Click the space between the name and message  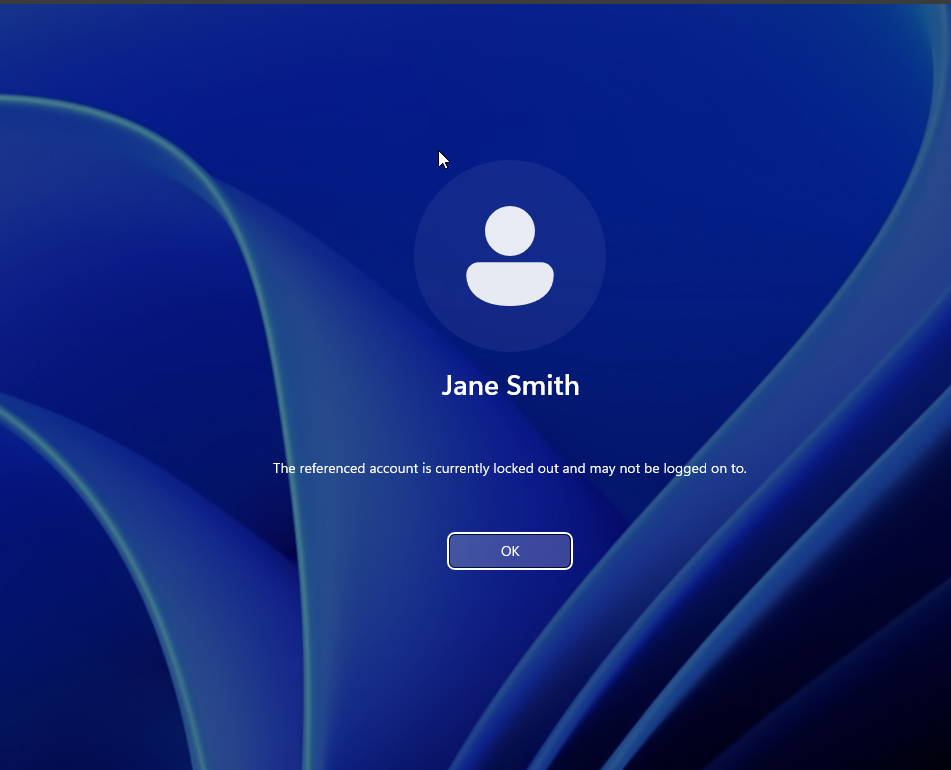[510, 425]
